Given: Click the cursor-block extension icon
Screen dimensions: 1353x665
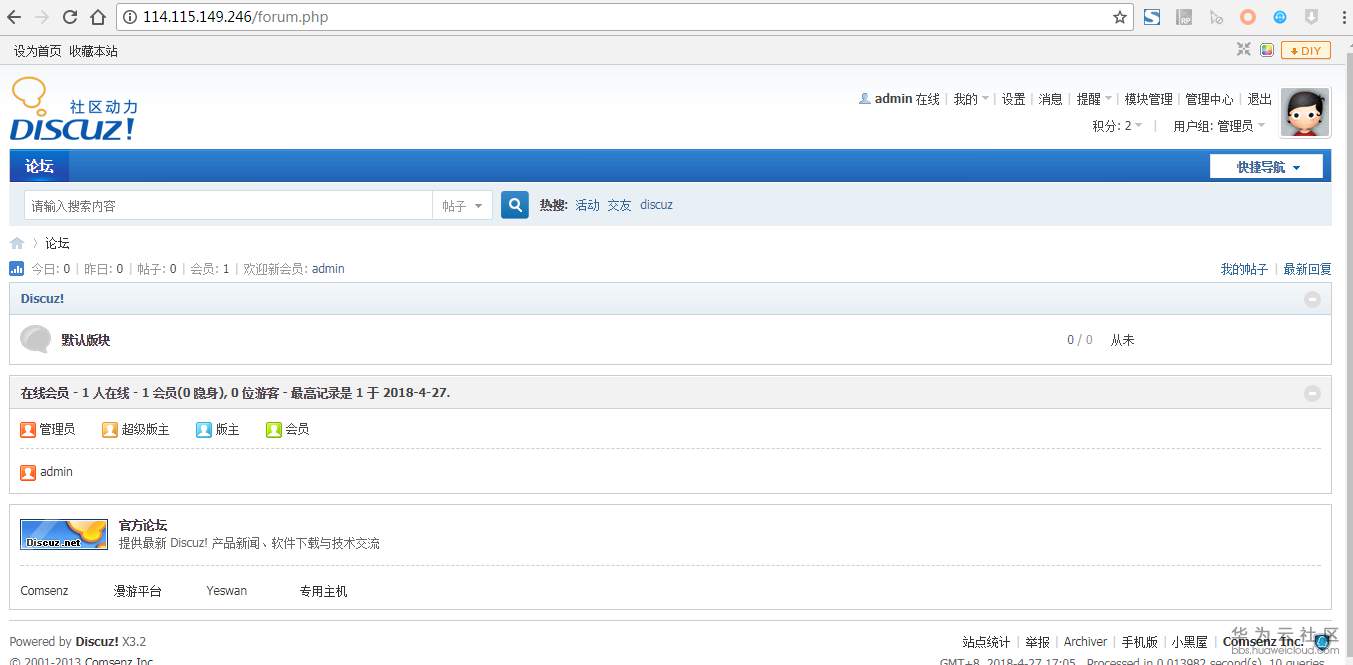Looking at the screenshot, I should tap(1216, 17).
